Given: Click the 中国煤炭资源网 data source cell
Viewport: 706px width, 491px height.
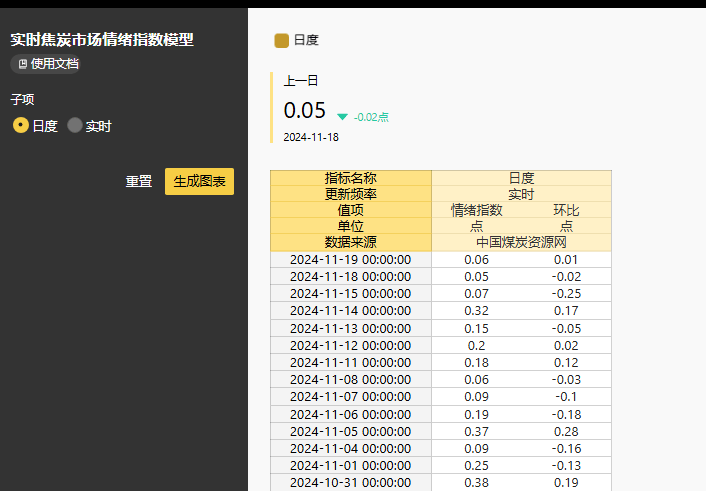Looking at the screenshot, I should point(521,242).
